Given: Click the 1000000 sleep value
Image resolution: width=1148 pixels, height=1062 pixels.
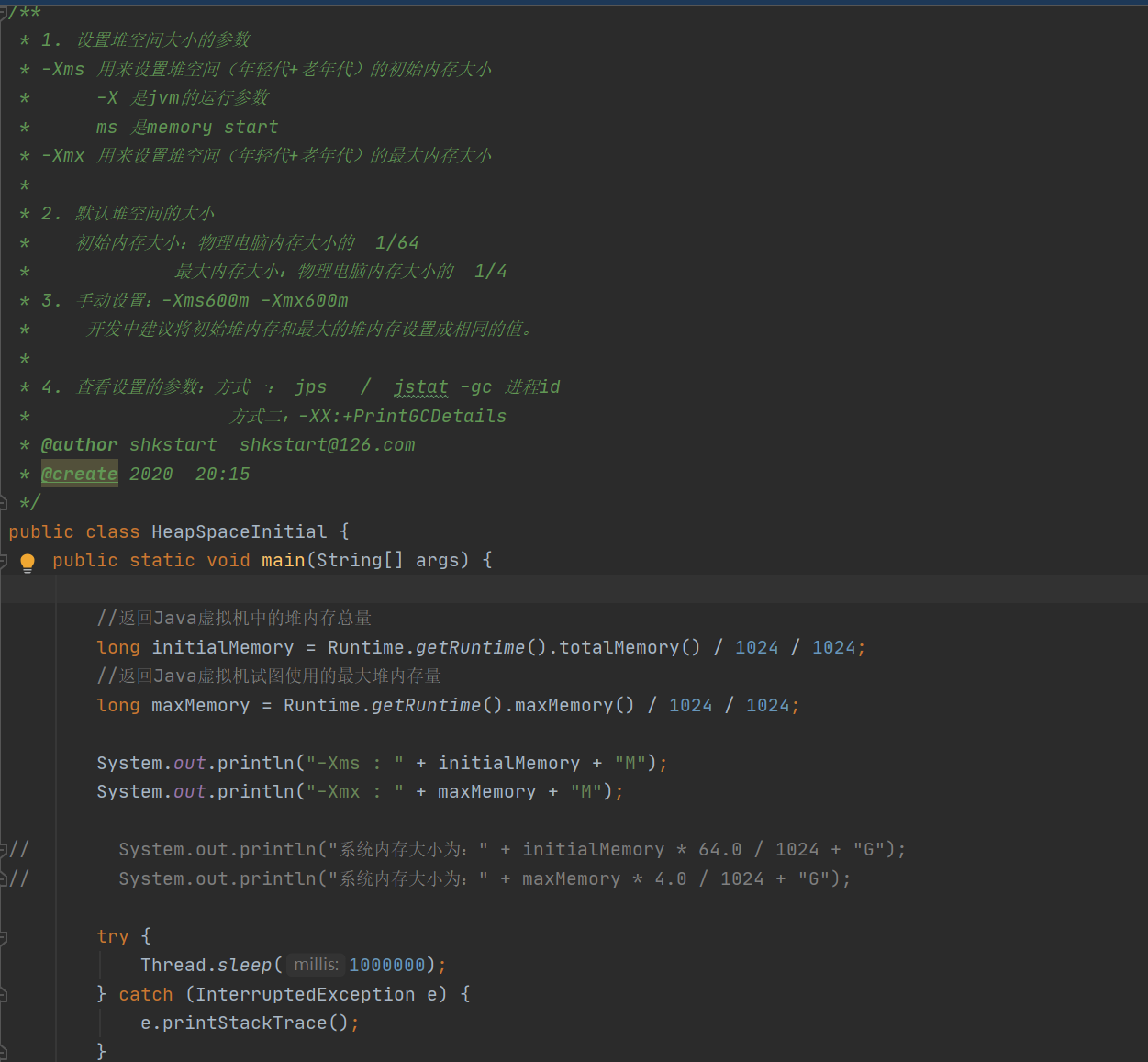Looking at the screenshot, I should (x=387, y=965).
